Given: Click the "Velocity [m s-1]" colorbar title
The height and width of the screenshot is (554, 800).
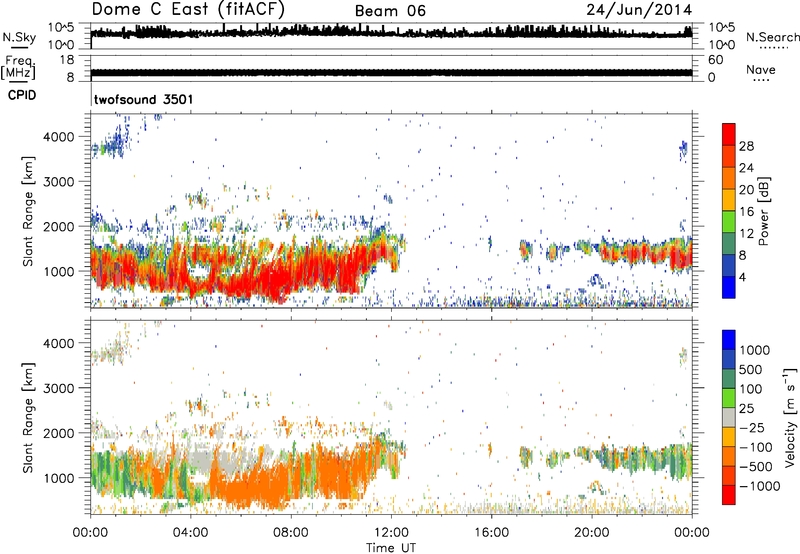Looking at the screenshot, I should [790, 417].
